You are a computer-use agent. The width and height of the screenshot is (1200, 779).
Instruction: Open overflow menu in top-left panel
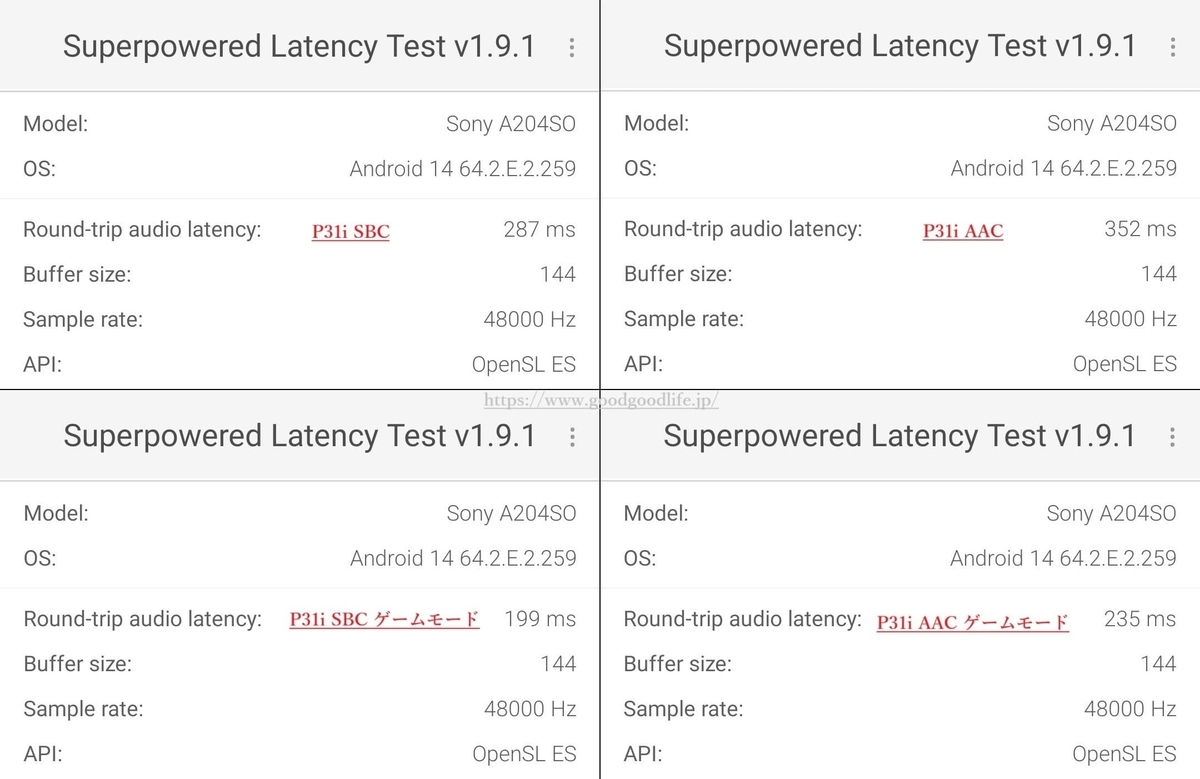point(571,47)
